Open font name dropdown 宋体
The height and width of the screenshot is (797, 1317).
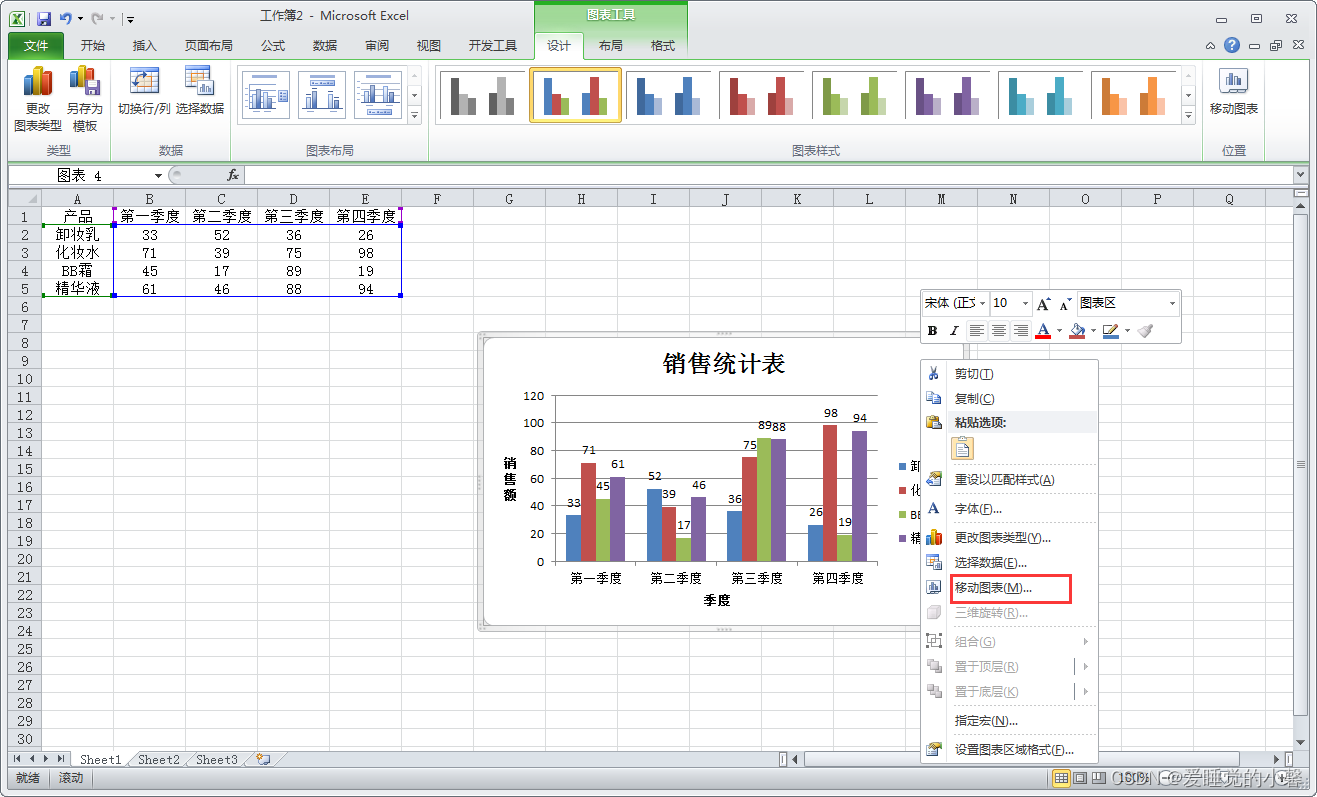[982, 303]
